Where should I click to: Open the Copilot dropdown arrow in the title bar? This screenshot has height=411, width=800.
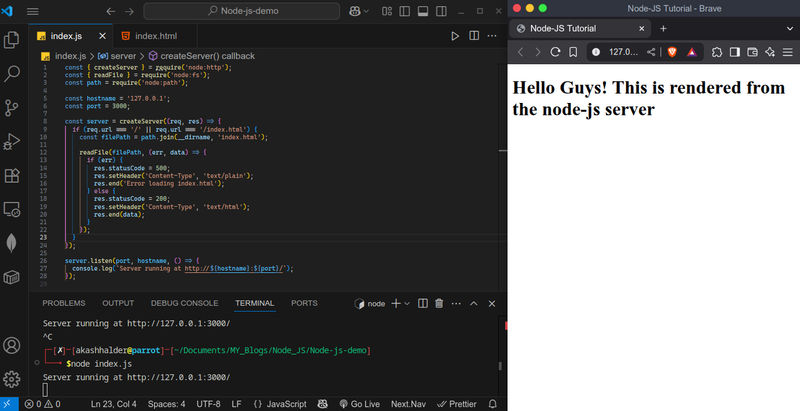coord(366,11)
